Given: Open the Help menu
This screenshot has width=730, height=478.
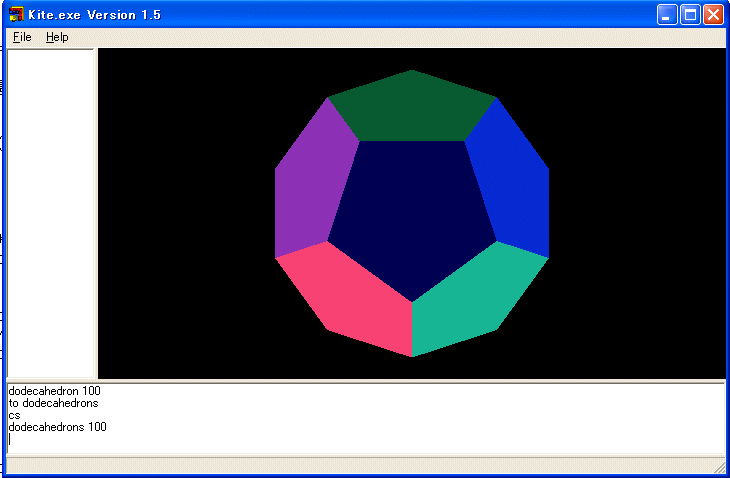Looking at the screenshot, I should coord(57,37).
